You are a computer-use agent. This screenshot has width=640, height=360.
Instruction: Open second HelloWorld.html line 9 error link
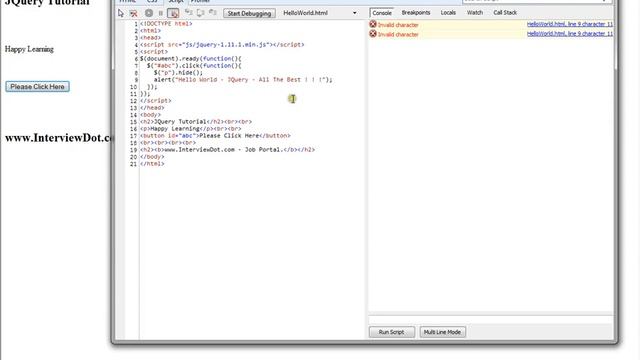click(570, 34)
